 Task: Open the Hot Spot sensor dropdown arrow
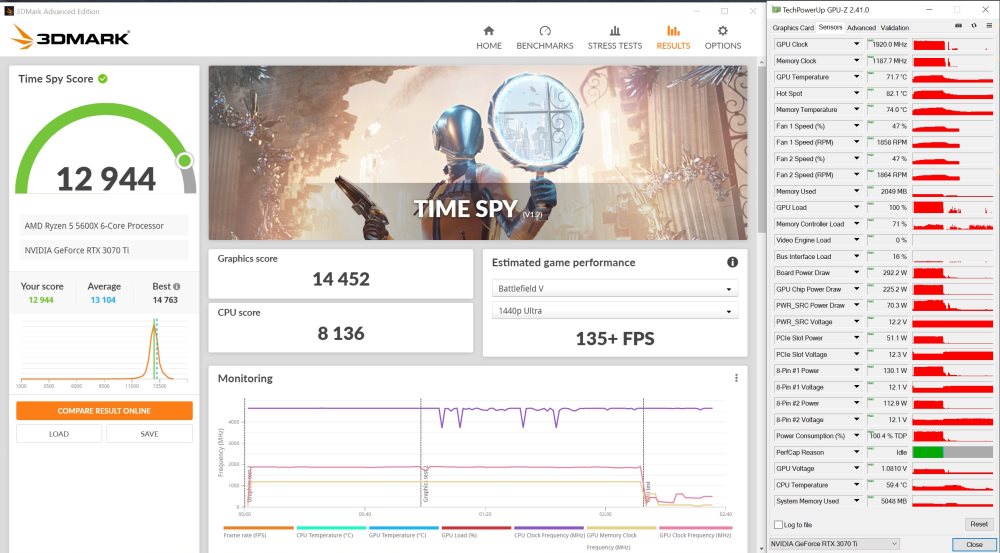[x=857, y=93]
